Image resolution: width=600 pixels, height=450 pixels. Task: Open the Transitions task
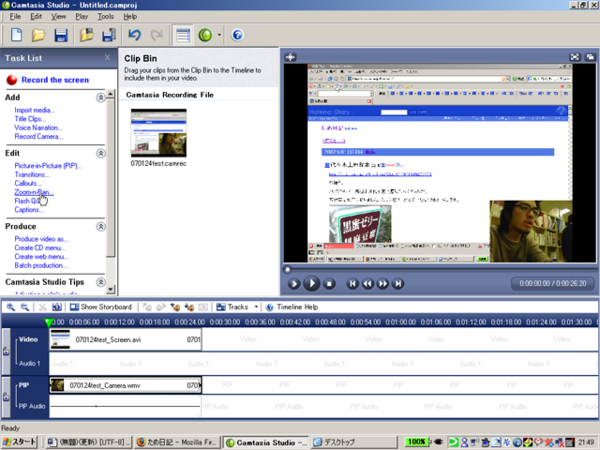click(32, 174)
